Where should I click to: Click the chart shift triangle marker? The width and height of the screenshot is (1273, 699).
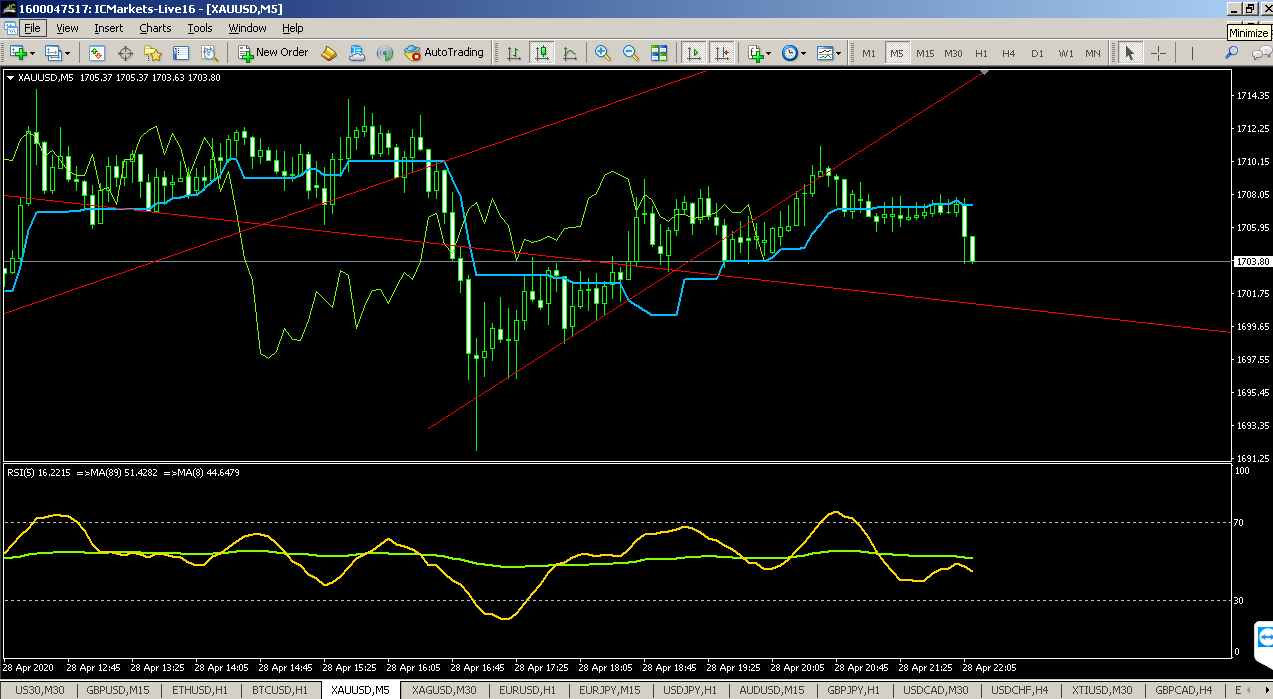click(985, 71)
